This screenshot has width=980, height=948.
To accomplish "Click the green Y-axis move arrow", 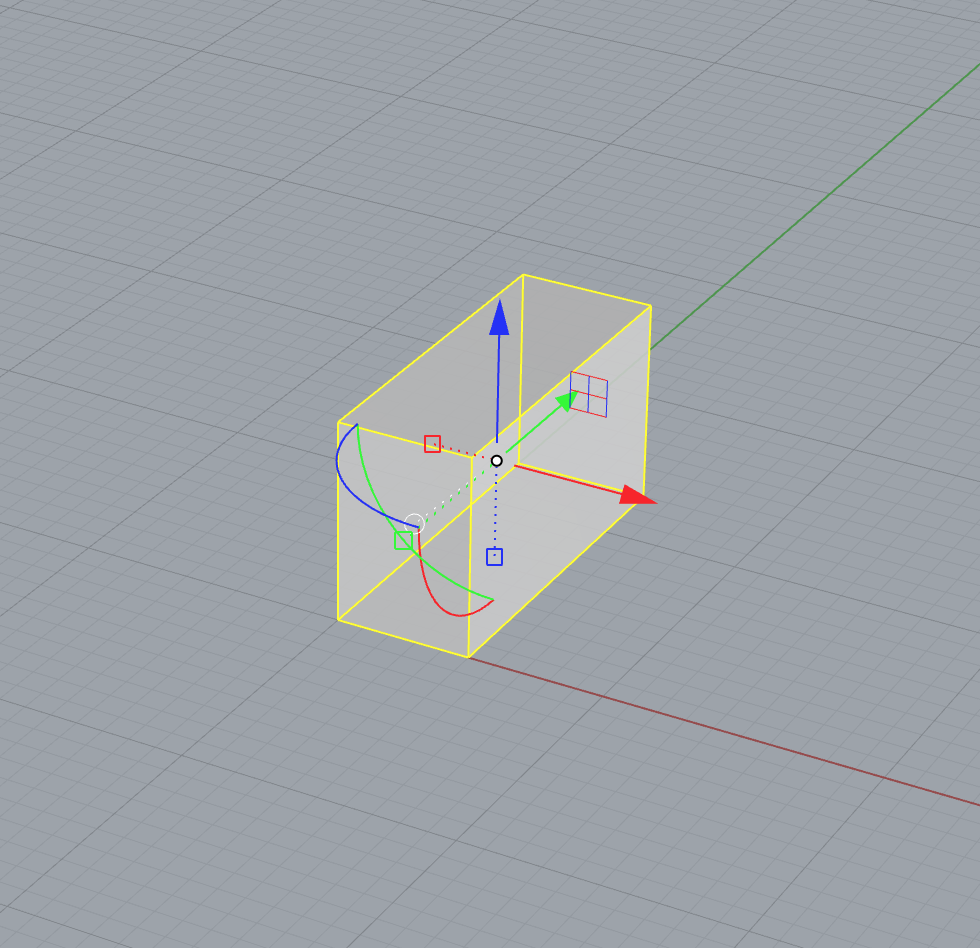I will tap(565, 401).
